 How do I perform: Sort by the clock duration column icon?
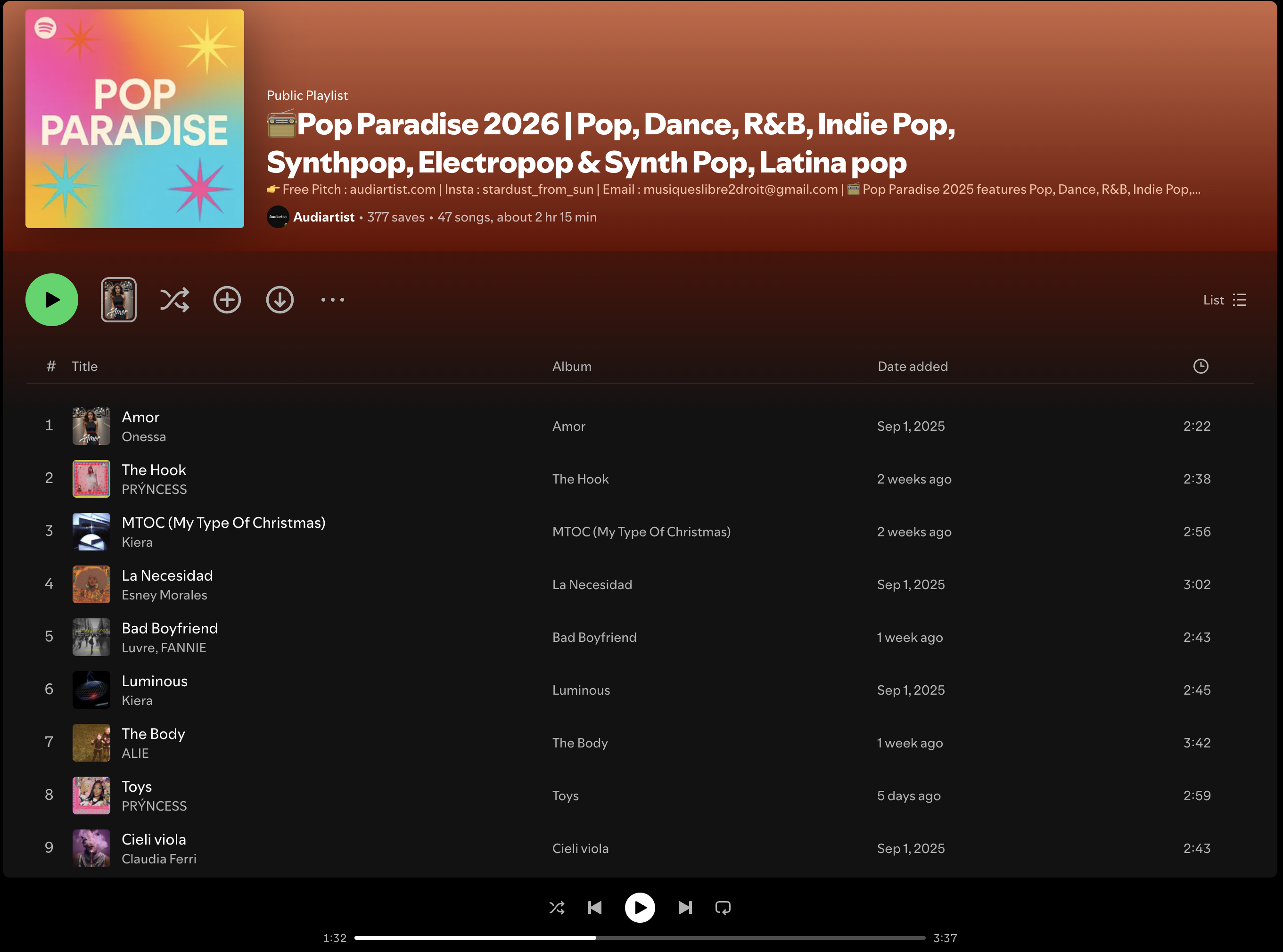pos(1201,367)
